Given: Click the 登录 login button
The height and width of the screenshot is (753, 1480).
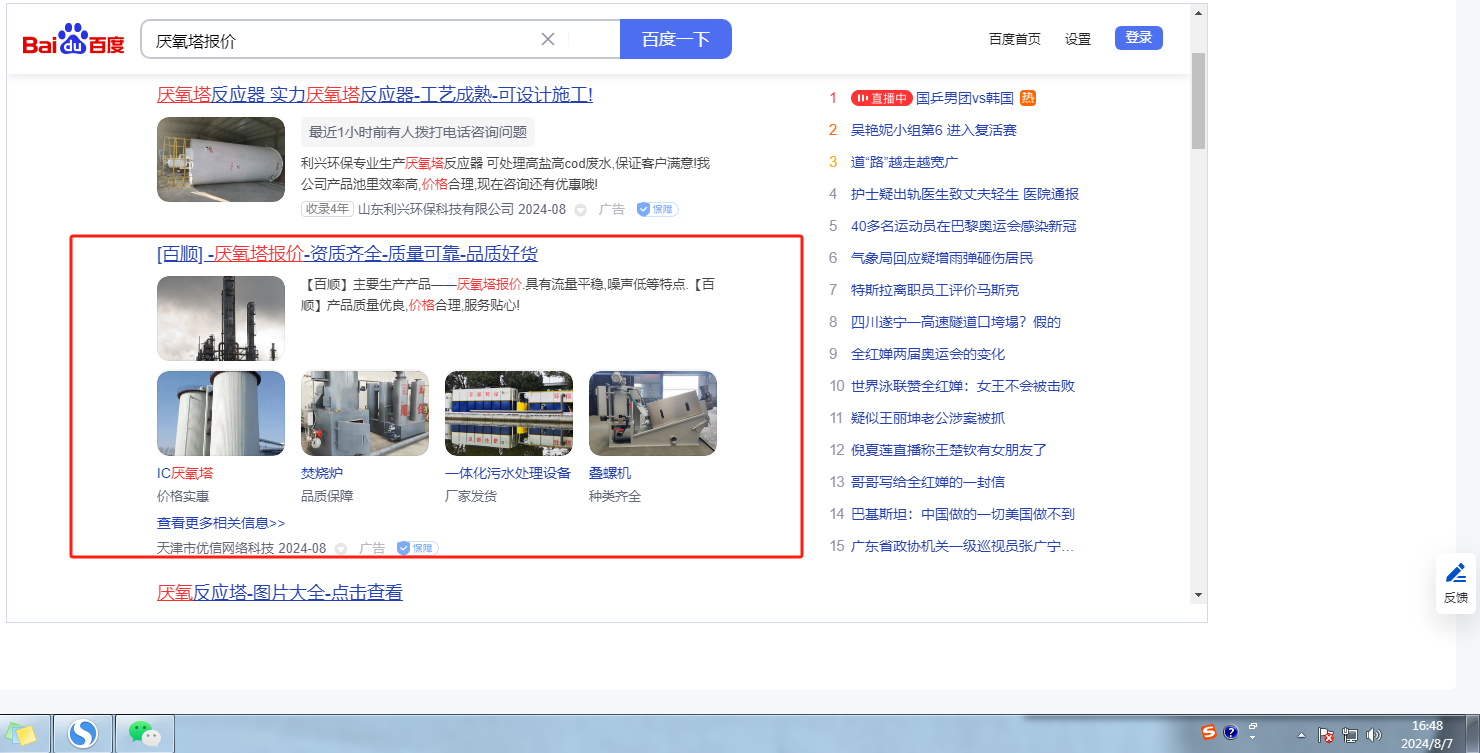Looking at the screenshot, I should tap(1139, 38).
